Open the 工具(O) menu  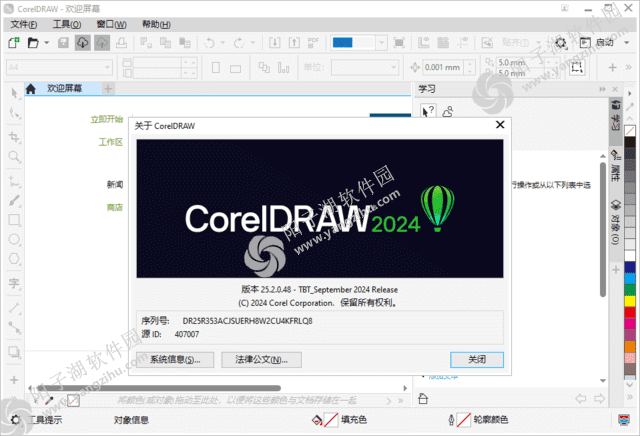67,24
